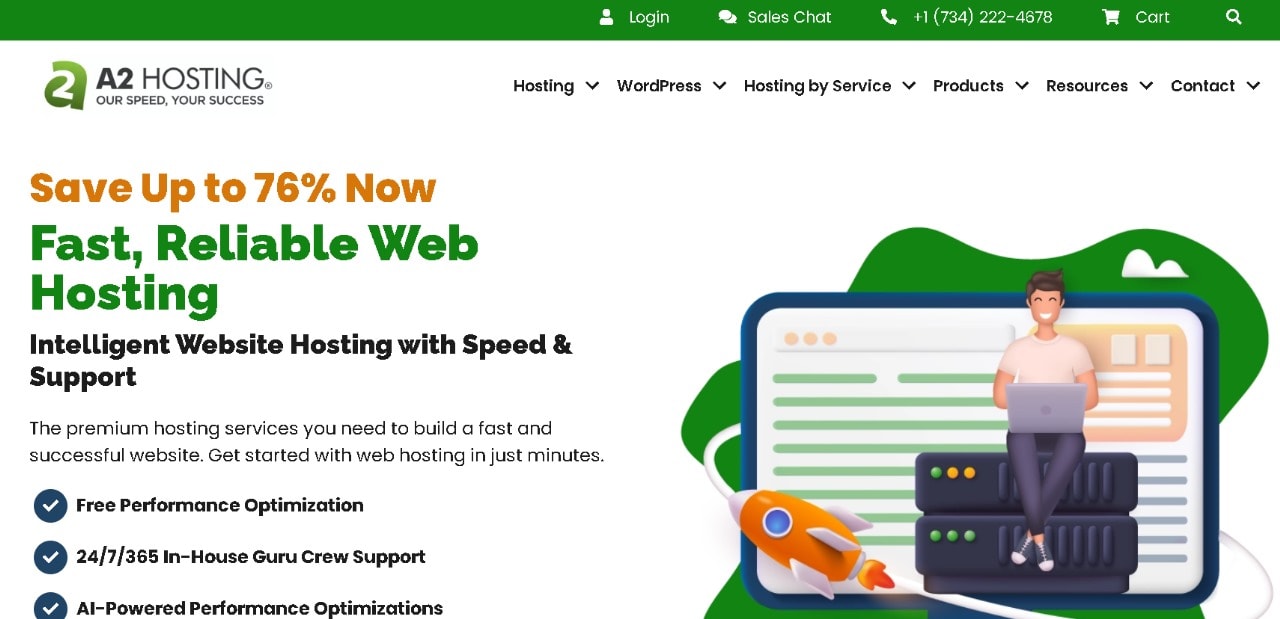Open the Products menu
The image size is (1280, 619).
pos(980,86)
